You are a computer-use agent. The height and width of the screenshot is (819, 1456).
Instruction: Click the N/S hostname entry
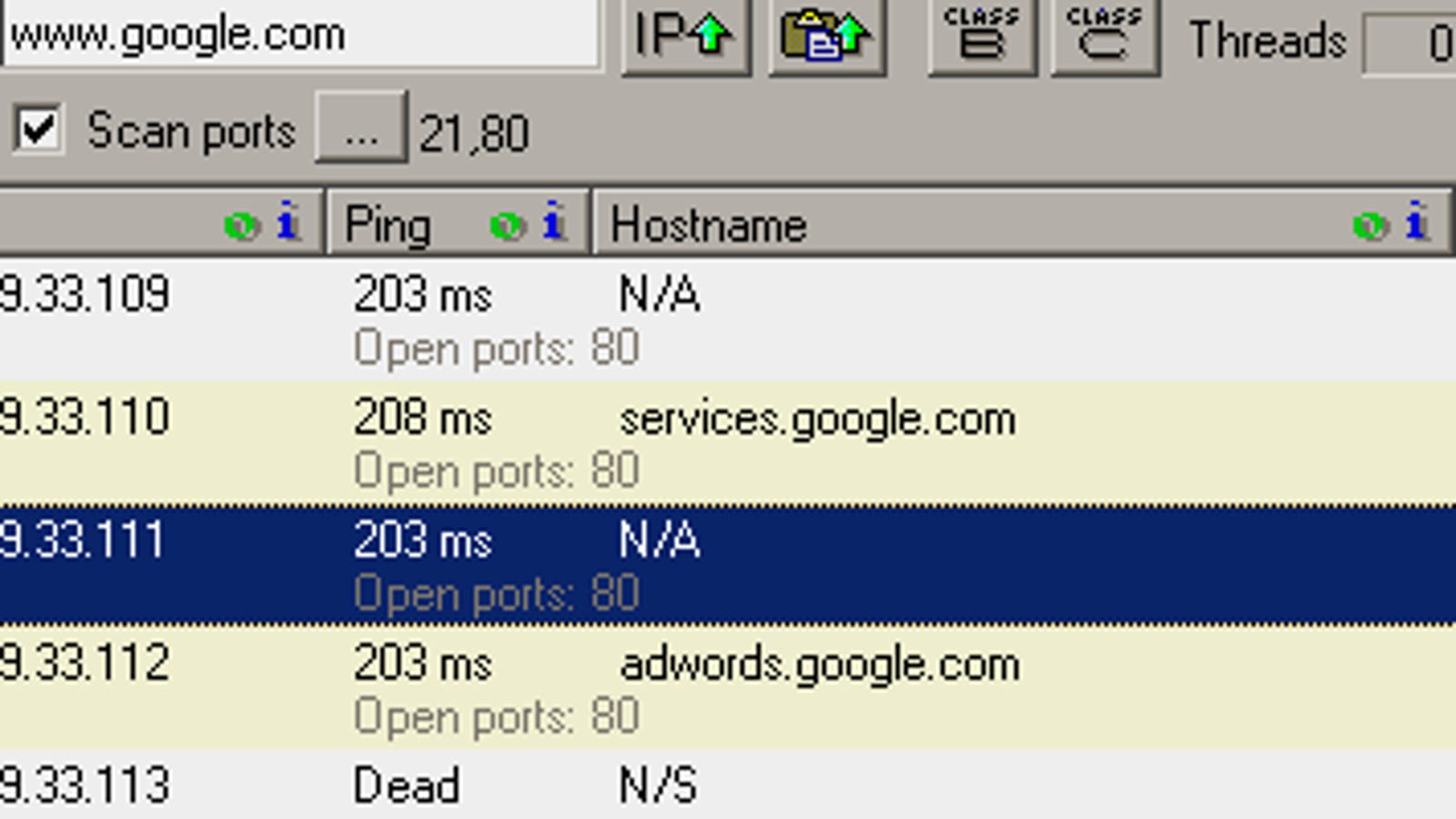point(658,785)
